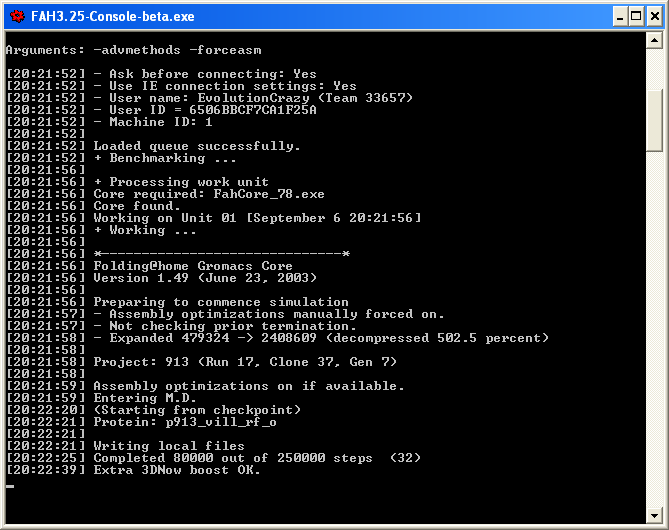
Task: Click 'Assembly optimizations manually forced on.' line
Action: tap(225, 314)
